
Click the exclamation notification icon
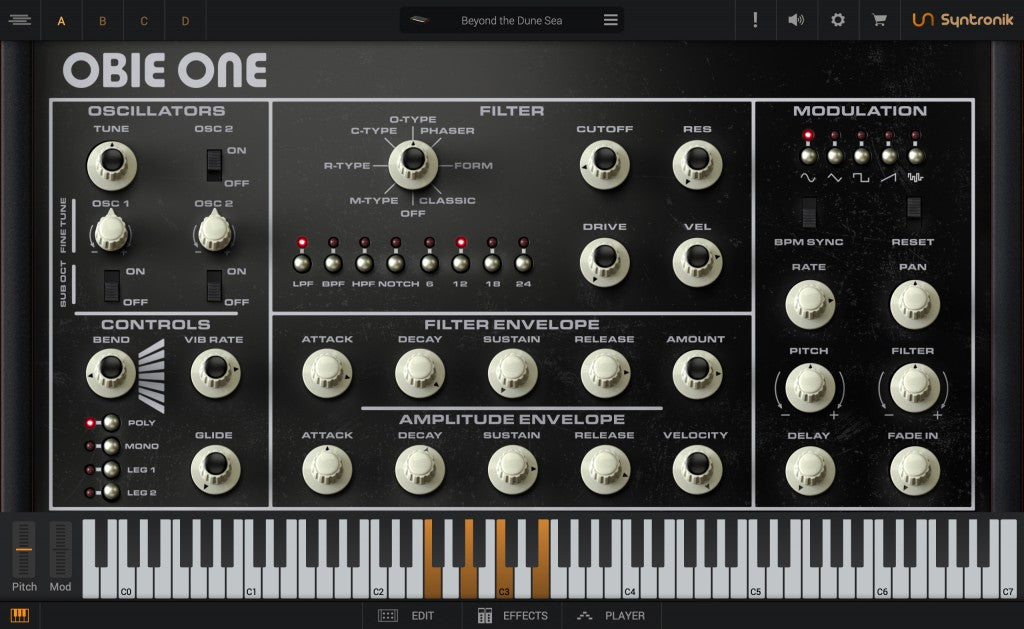755,19
